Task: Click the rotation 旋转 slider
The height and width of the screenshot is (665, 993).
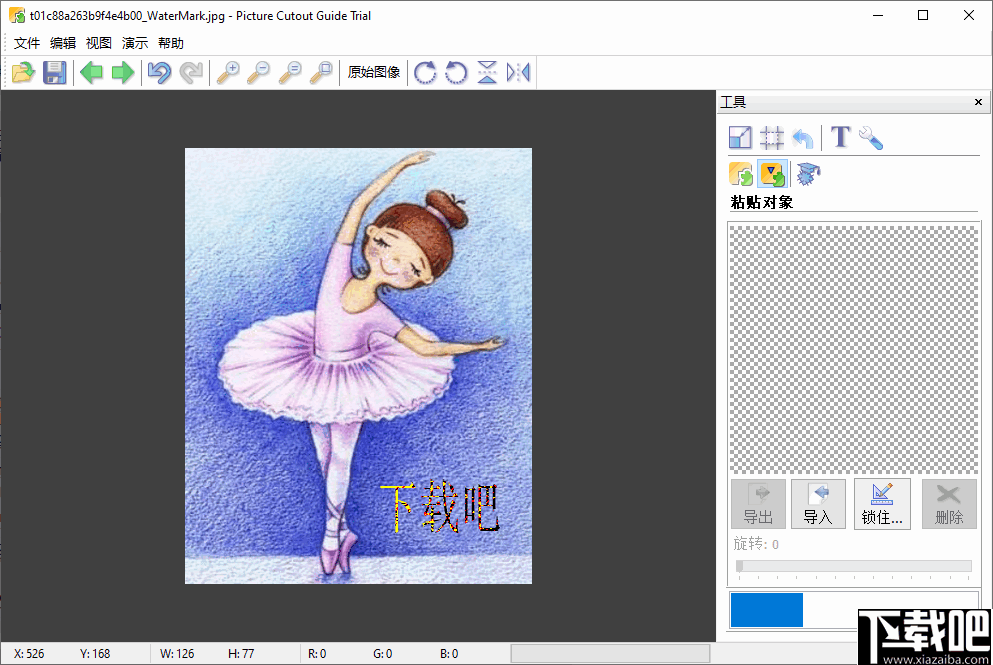Action: click(854, 566)
